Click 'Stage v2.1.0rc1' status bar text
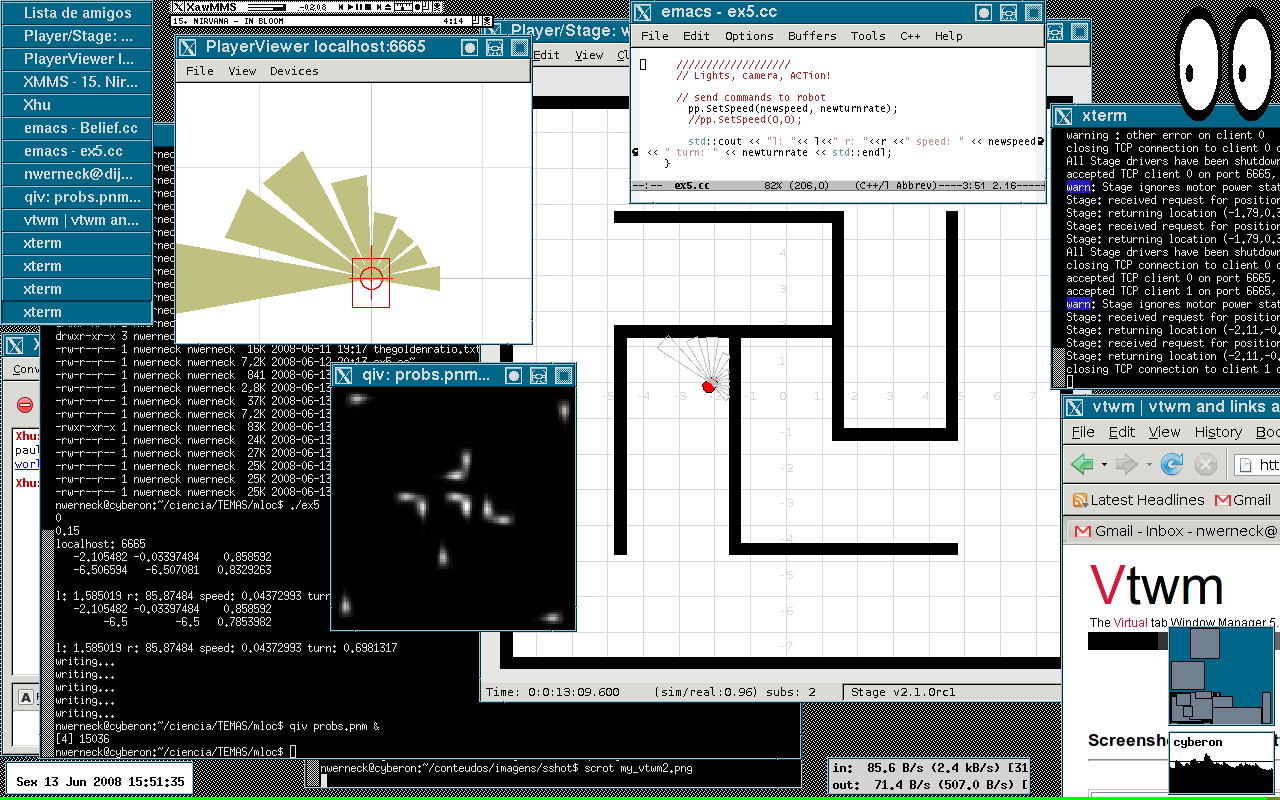 click(903, 692)
